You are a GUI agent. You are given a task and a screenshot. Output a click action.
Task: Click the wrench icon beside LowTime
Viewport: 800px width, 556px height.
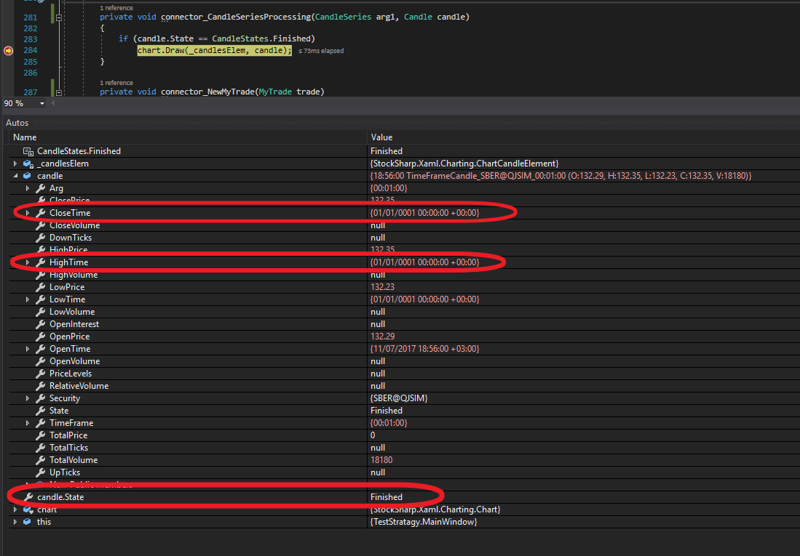point(41,299)
